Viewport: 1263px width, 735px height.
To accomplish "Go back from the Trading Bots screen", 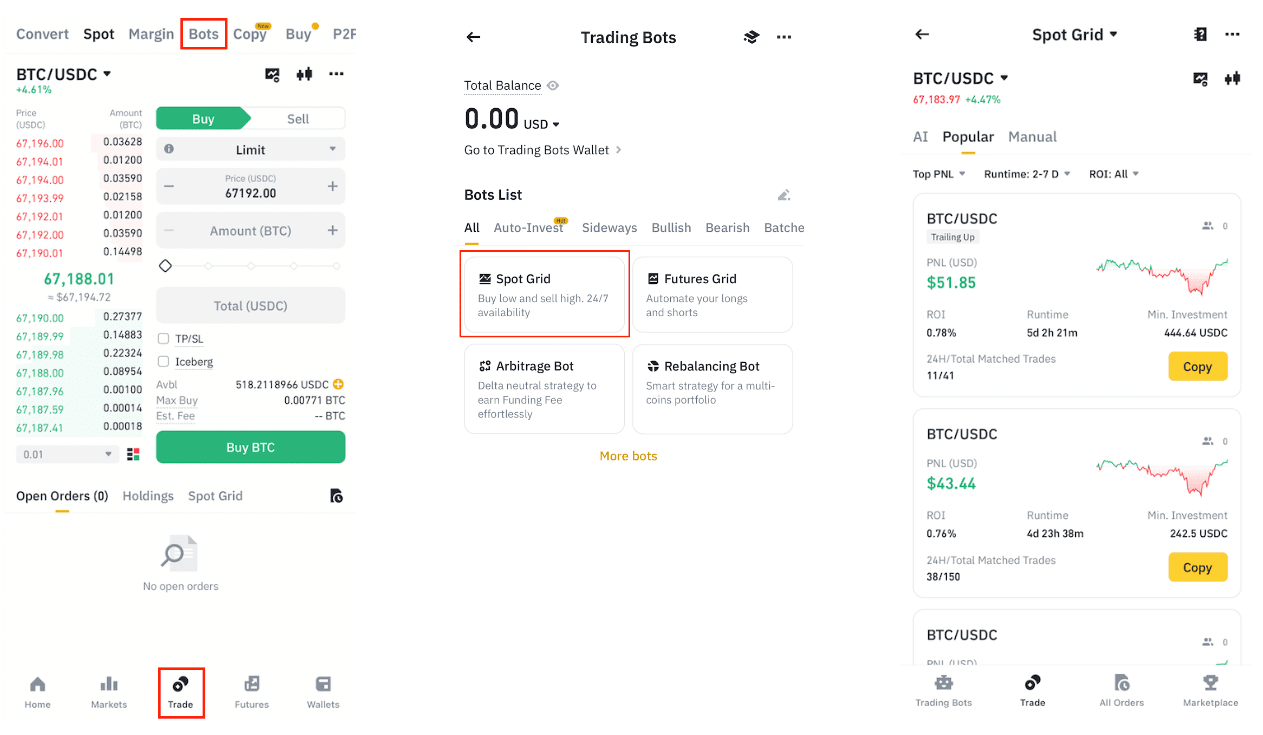I will pos(474,37).
